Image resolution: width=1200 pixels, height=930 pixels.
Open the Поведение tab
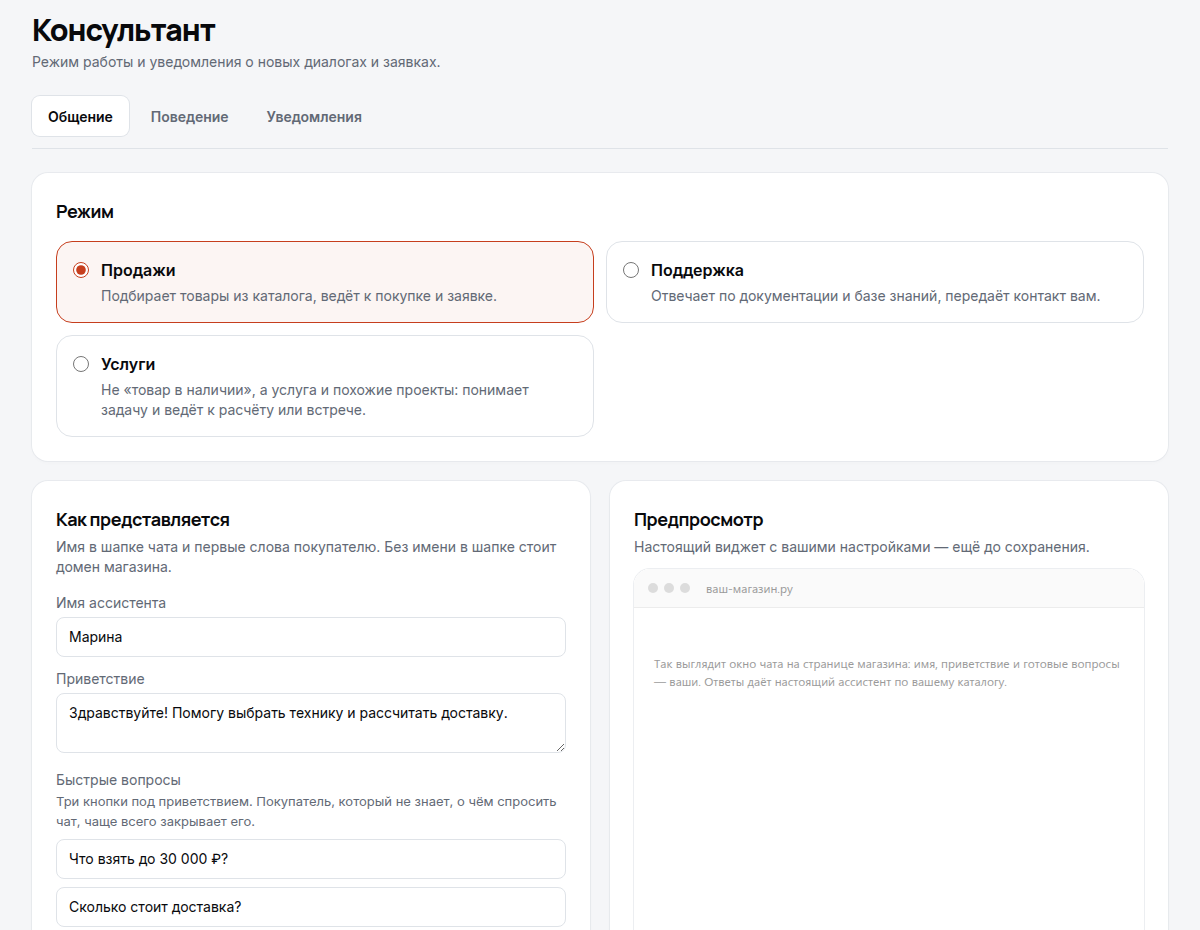click(x=189, y=116)
